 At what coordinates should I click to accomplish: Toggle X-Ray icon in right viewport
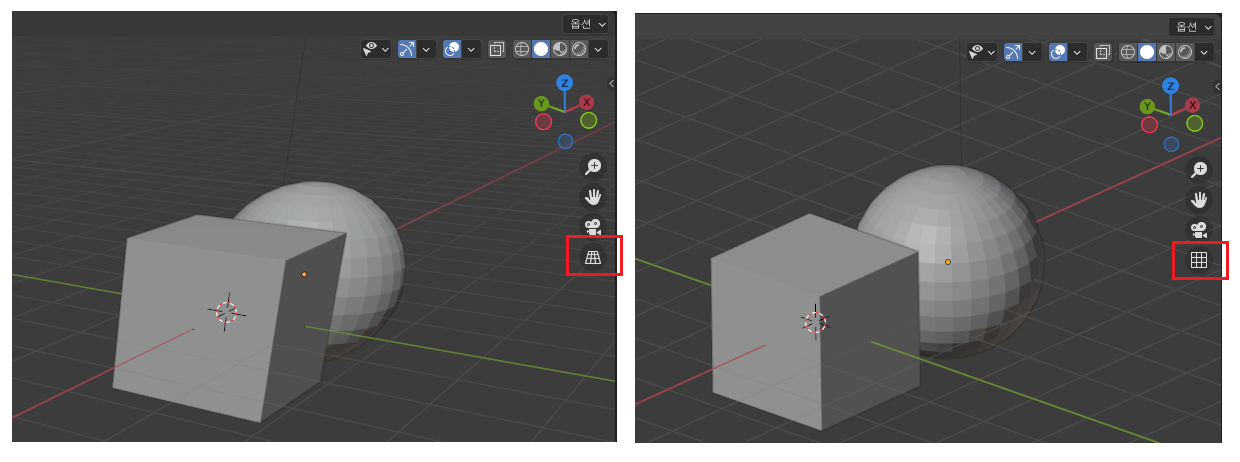(1103, 51)
